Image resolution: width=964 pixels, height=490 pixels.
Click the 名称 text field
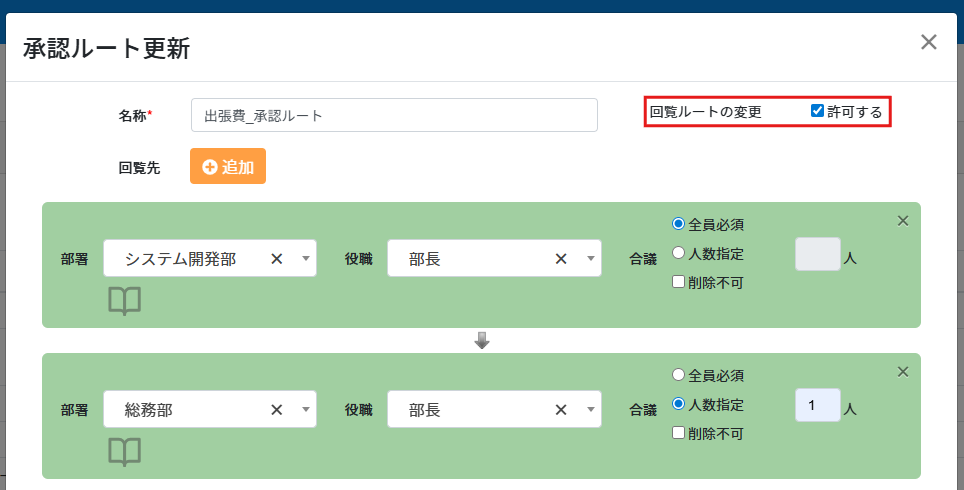pos(394,115)
